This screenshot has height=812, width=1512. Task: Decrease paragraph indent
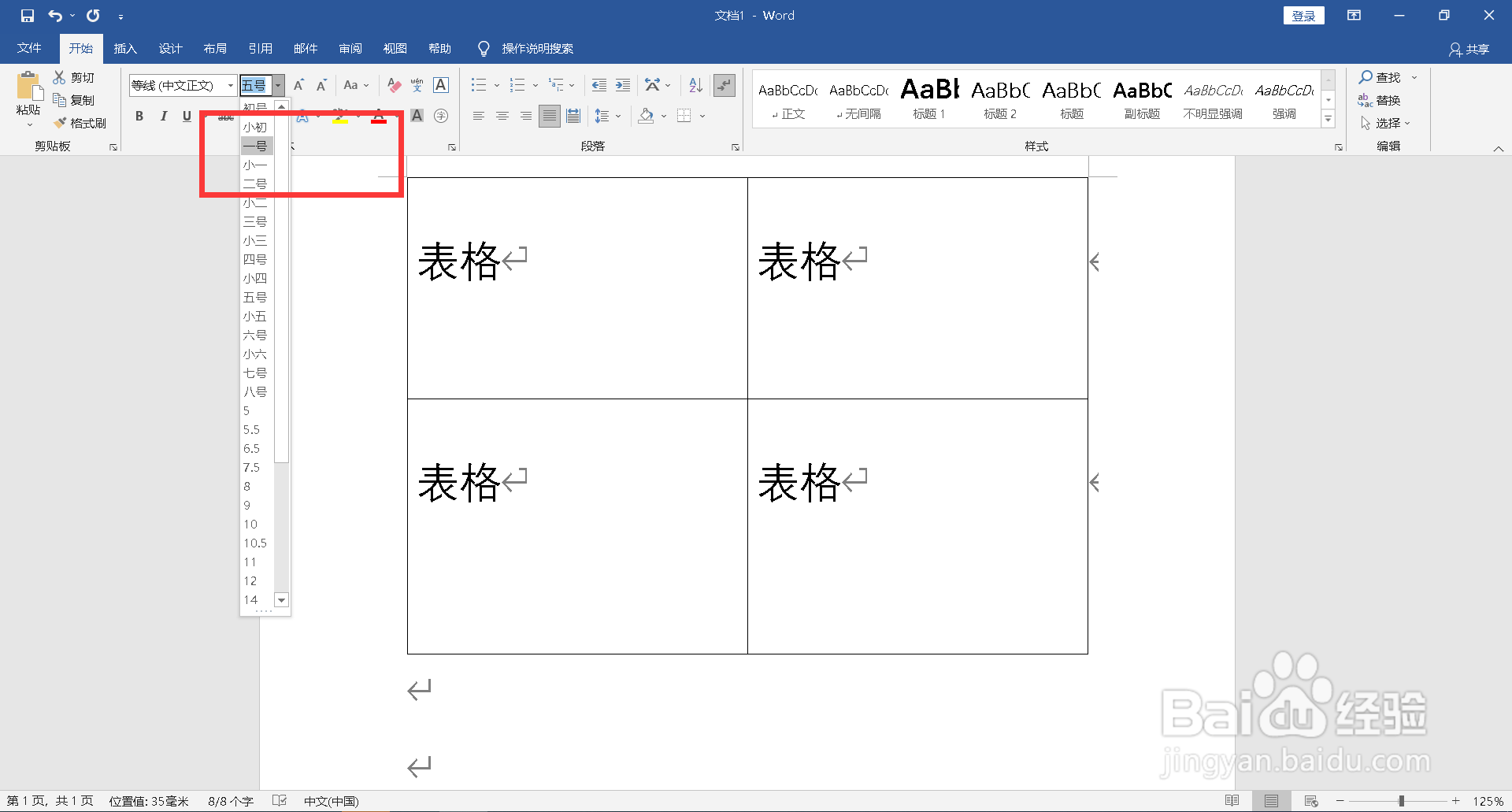click(x=599, y=85)
